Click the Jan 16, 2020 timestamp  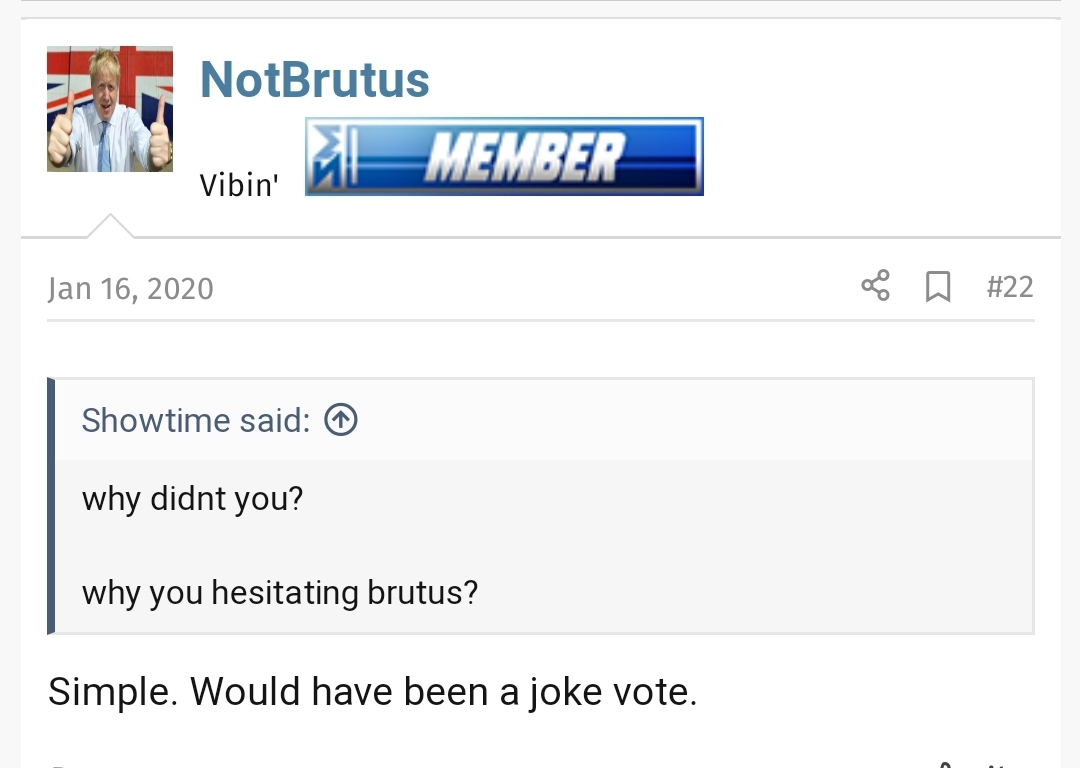pyautogui.click(x=130, y=288)
